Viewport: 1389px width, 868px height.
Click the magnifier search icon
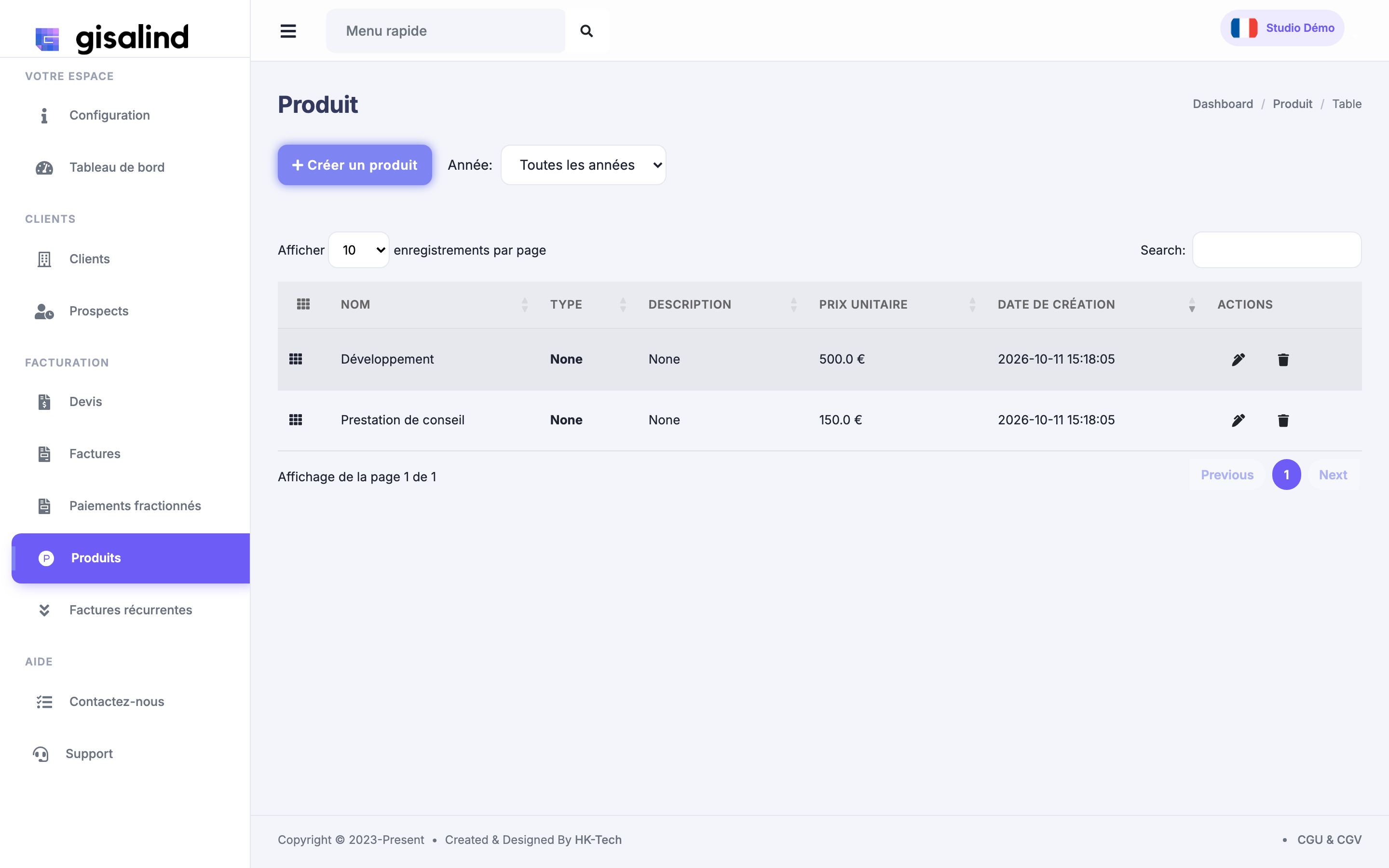pos(586,31)
